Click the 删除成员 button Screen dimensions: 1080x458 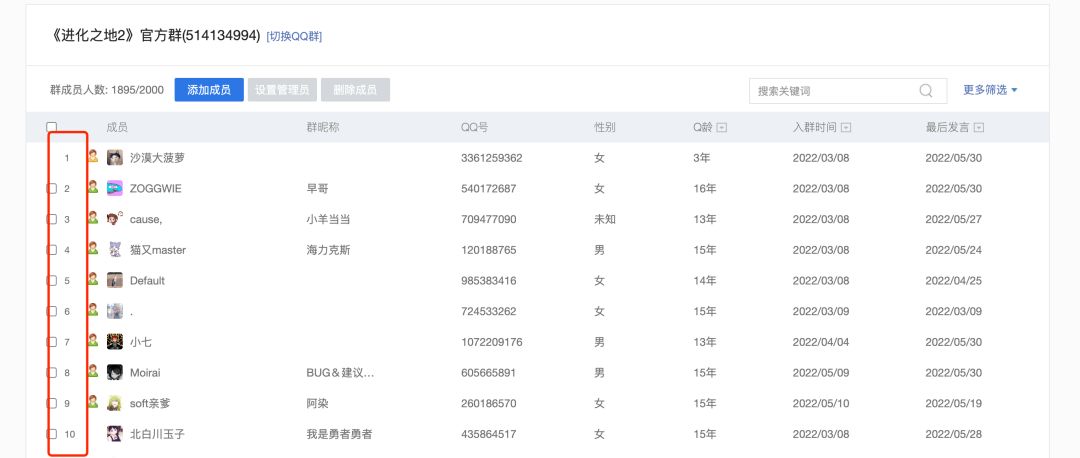pos(355,90)
